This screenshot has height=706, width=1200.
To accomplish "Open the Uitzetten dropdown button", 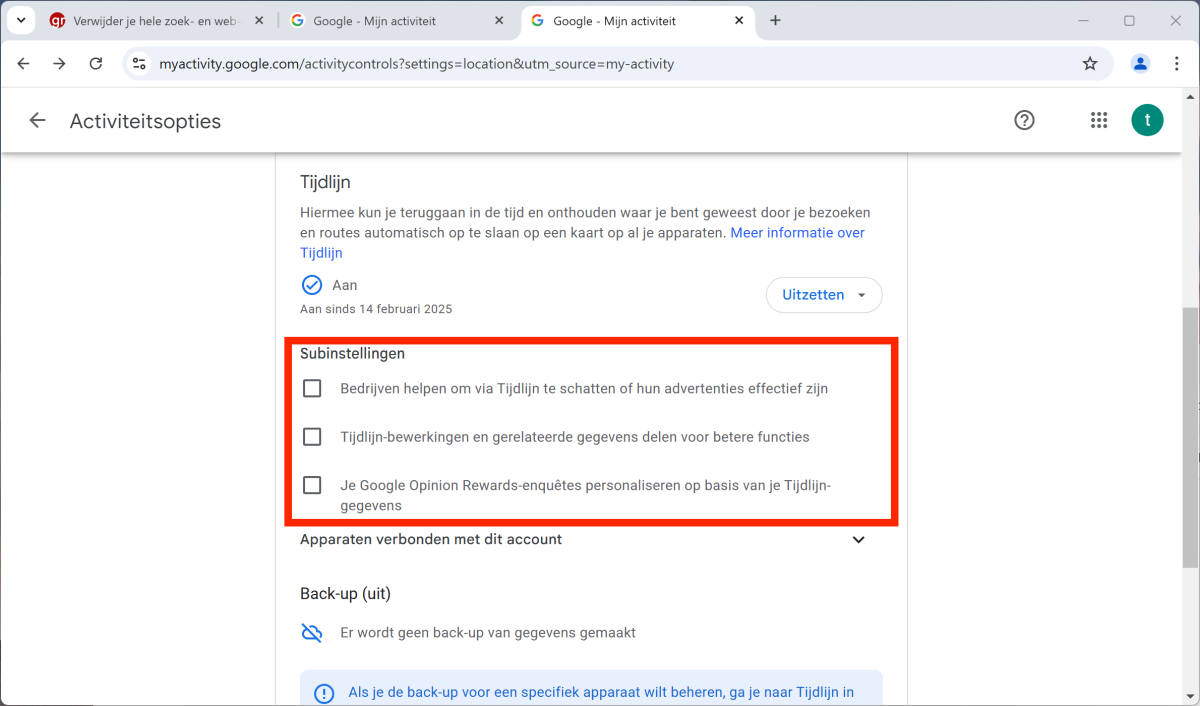I will point(824,295).
